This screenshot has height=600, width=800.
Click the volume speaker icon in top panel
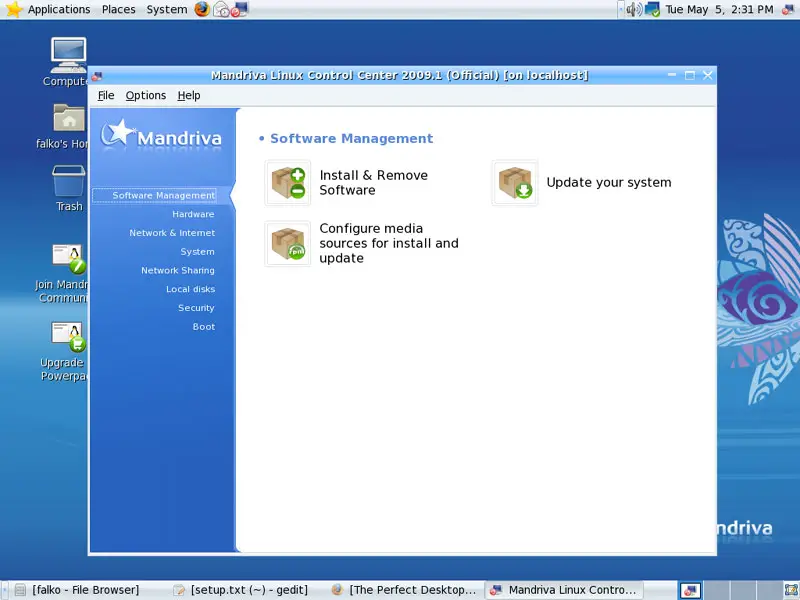point(634,9)
